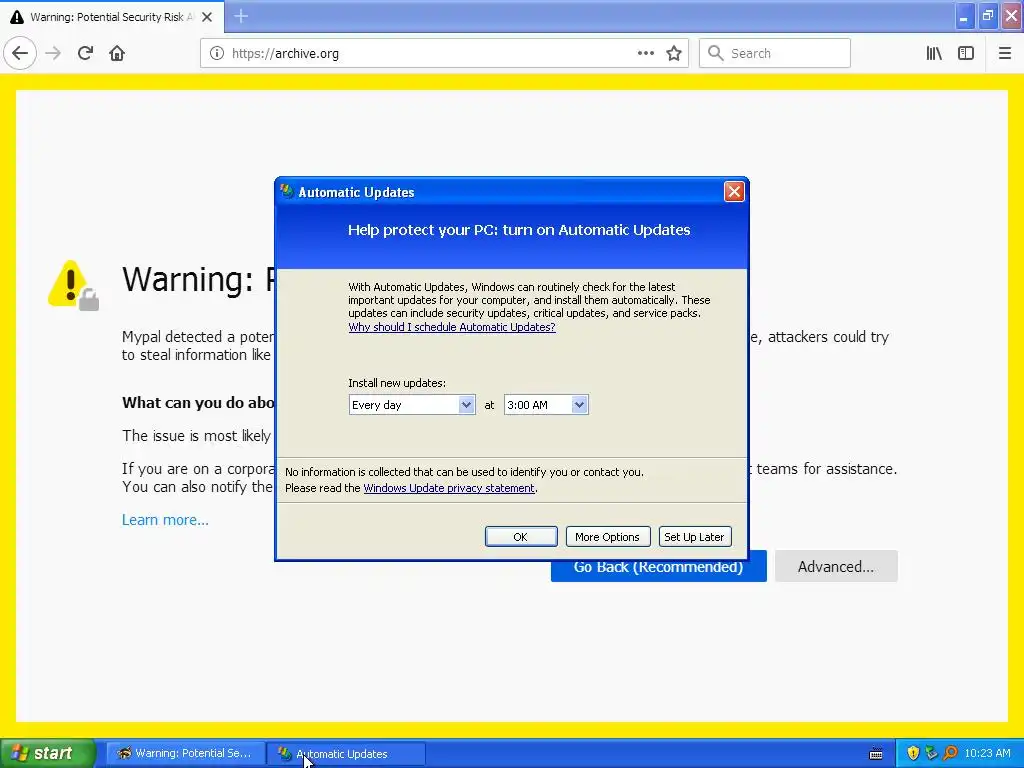The width and height of the screenshot is (1024, 768).
Task: Open Advanced... options on warning page
Action: [x=836, y=566]
